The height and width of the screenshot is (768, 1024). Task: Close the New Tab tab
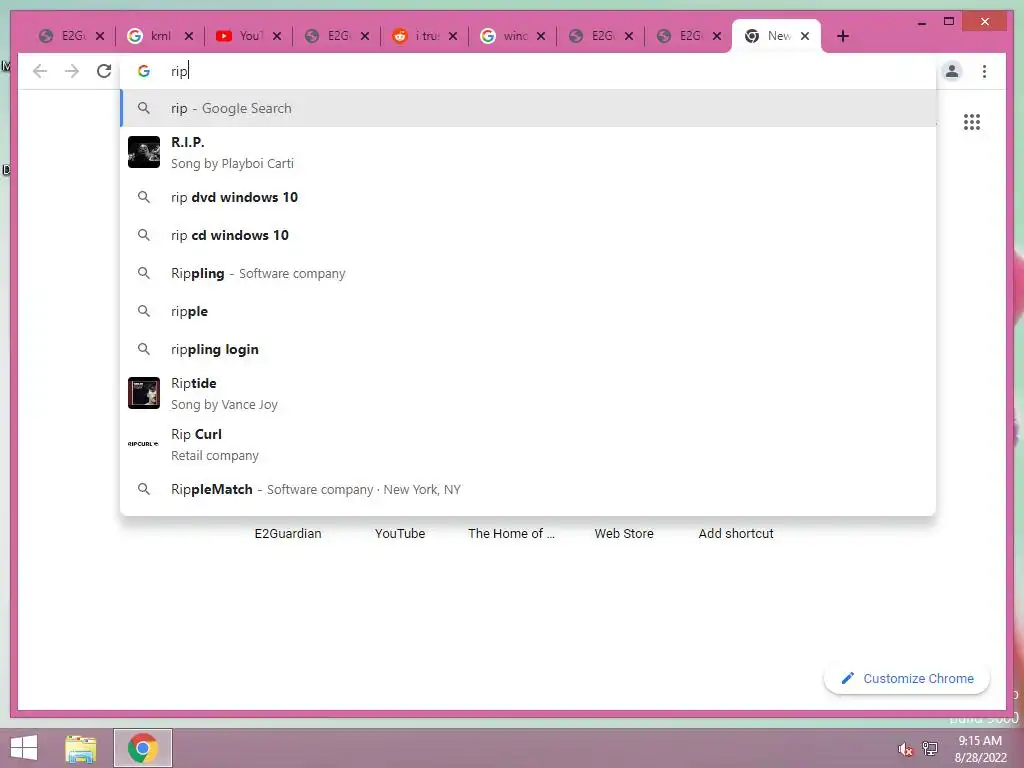click(805, 36)
